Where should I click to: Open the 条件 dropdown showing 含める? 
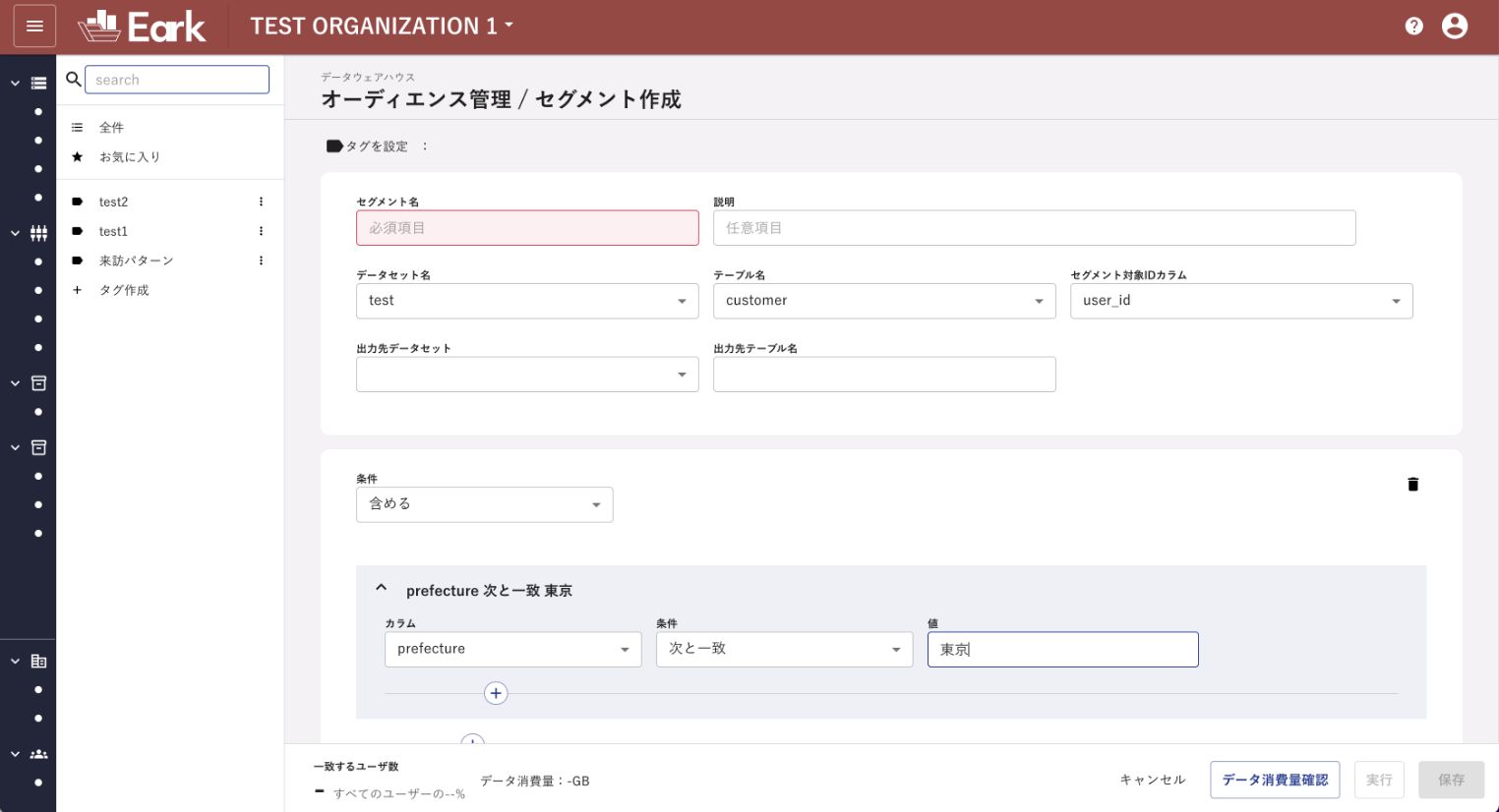pyautogui.click(x=484, y=504)
